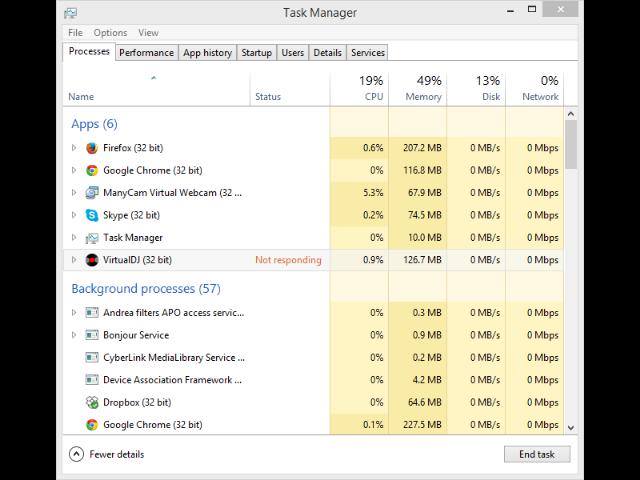The width and height of the screenshot is (640, 480).
Task: Click the ManyCam Virtual Webcam icon
Action: (92, 193)
